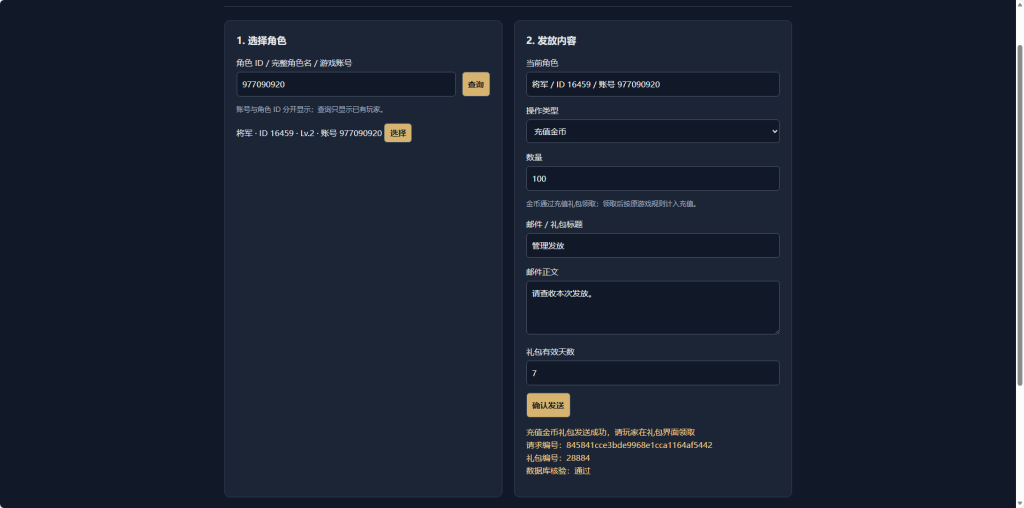The width and height of the screenshot is (1024, 508).
Task: Click hint text 账号与角色 ID 分开显示
Action: (x=310, y=110)
